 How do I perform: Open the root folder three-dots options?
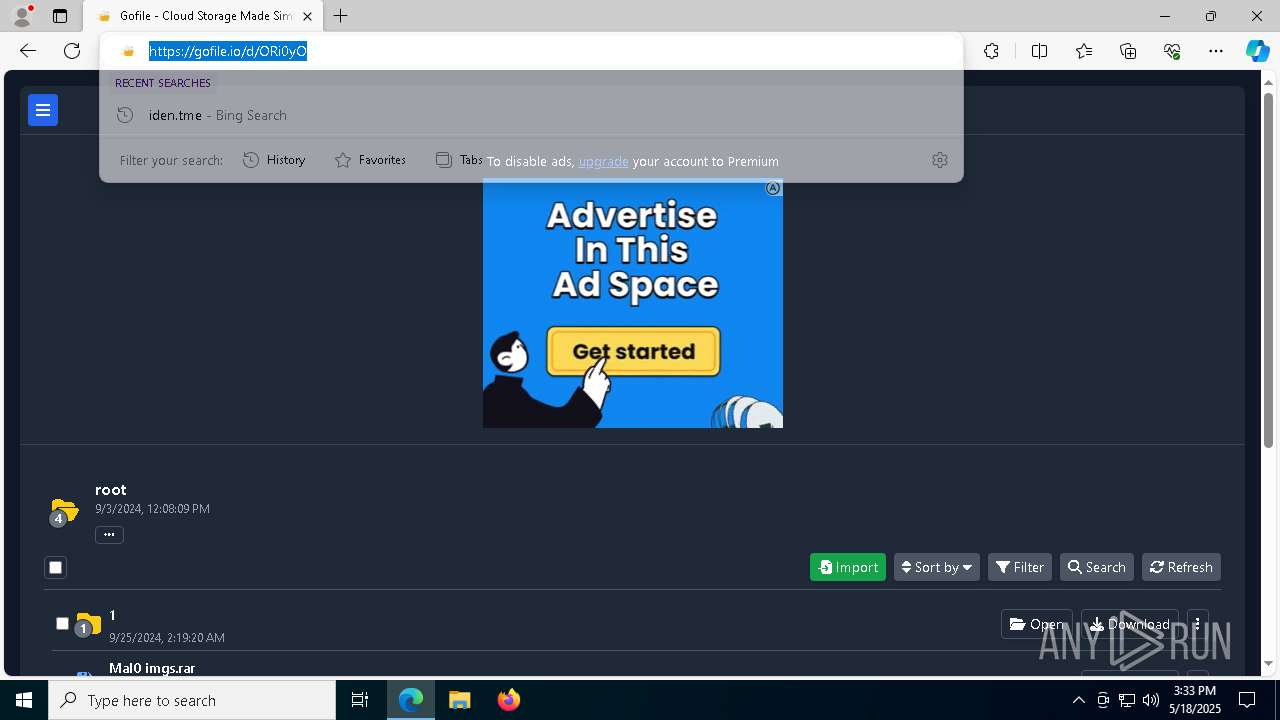pos(109,535)
